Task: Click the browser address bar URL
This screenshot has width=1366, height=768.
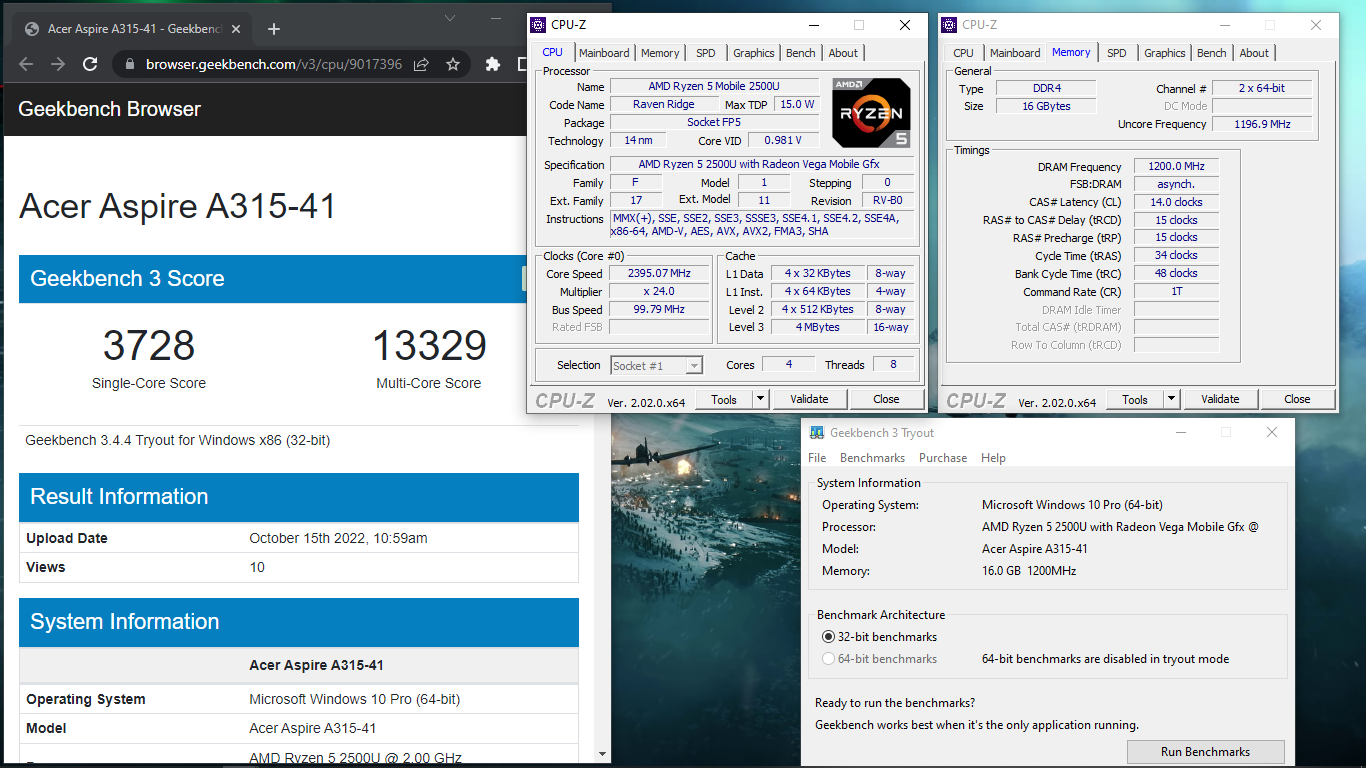Action: (x=274, y=64)
